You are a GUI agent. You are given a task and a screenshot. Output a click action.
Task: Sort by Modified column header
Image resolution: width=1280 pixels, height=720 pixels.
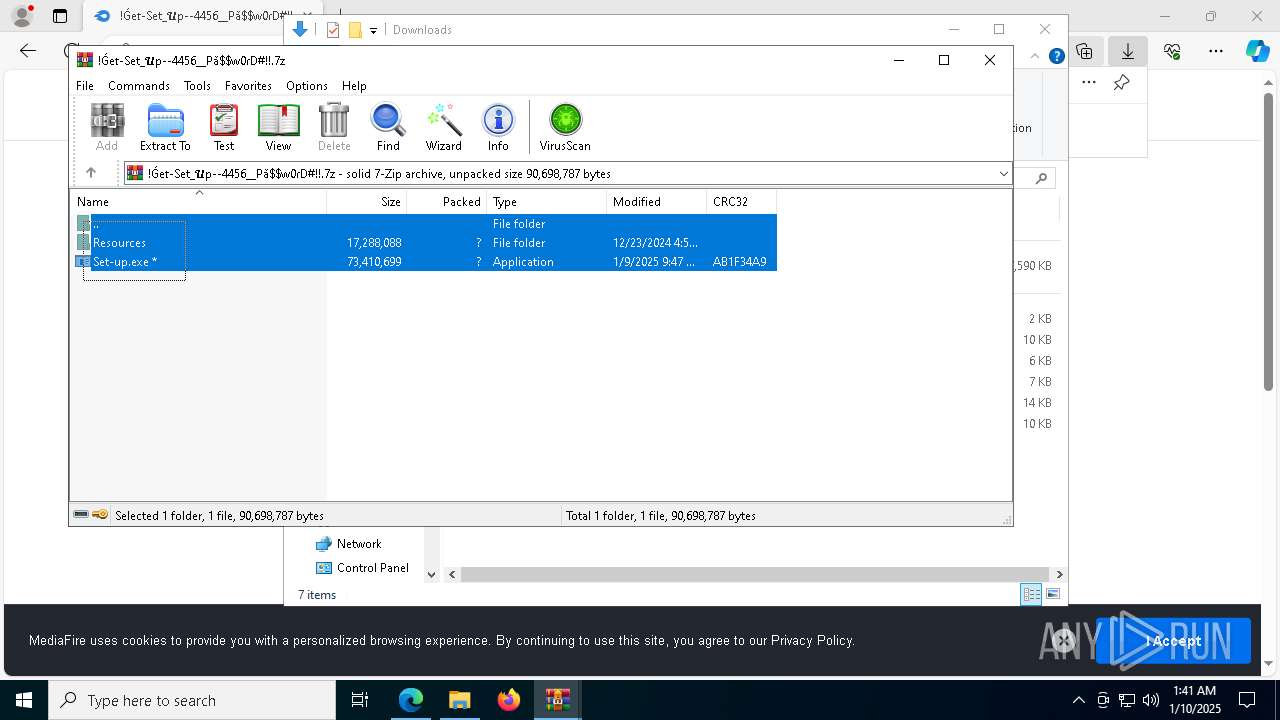[657, 202]
